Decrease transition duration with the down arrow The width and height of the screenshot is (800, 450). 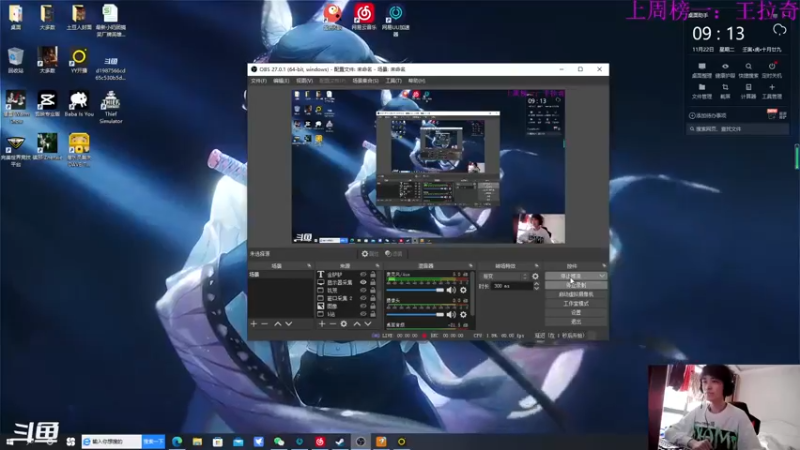tap(536, 289)
